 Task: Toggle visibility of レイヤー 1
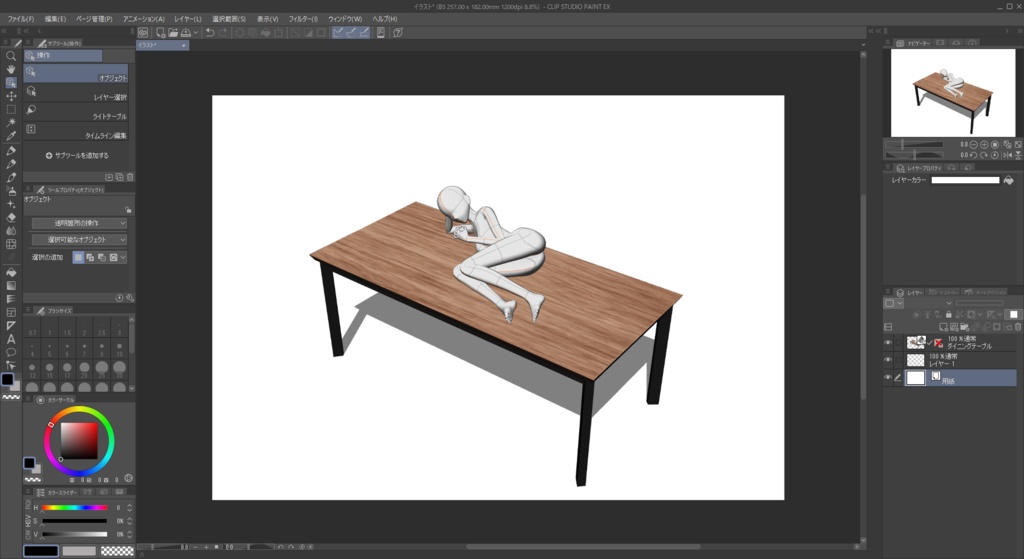point(887,359)
